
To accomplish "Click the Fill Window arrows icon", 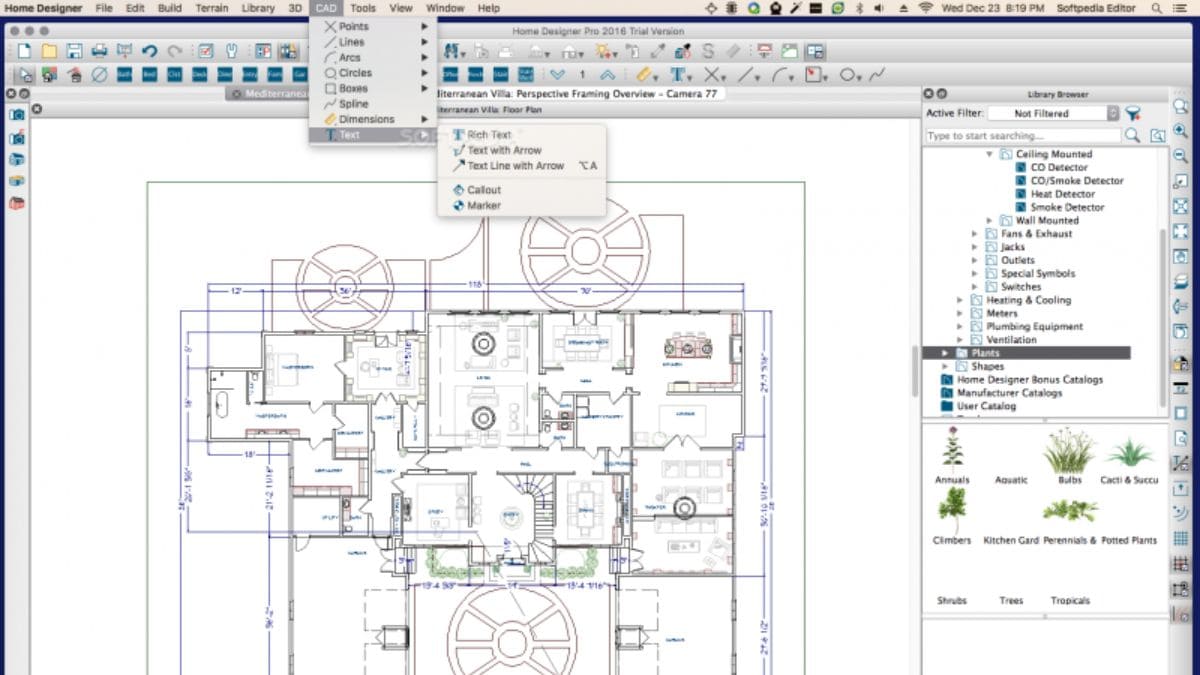I will pyautogui.click(x=1181, y=207).
